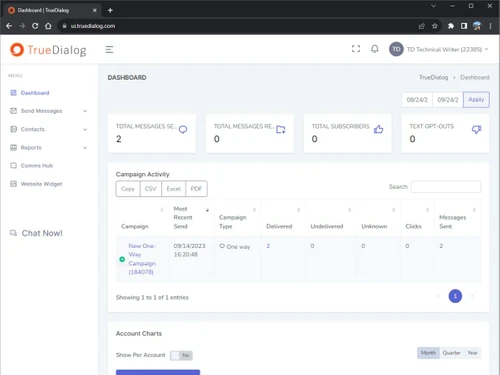Click the TrueDialog breadcrumb link
Viewport: 500px width, 375px height.
click(x=433, y=77)
